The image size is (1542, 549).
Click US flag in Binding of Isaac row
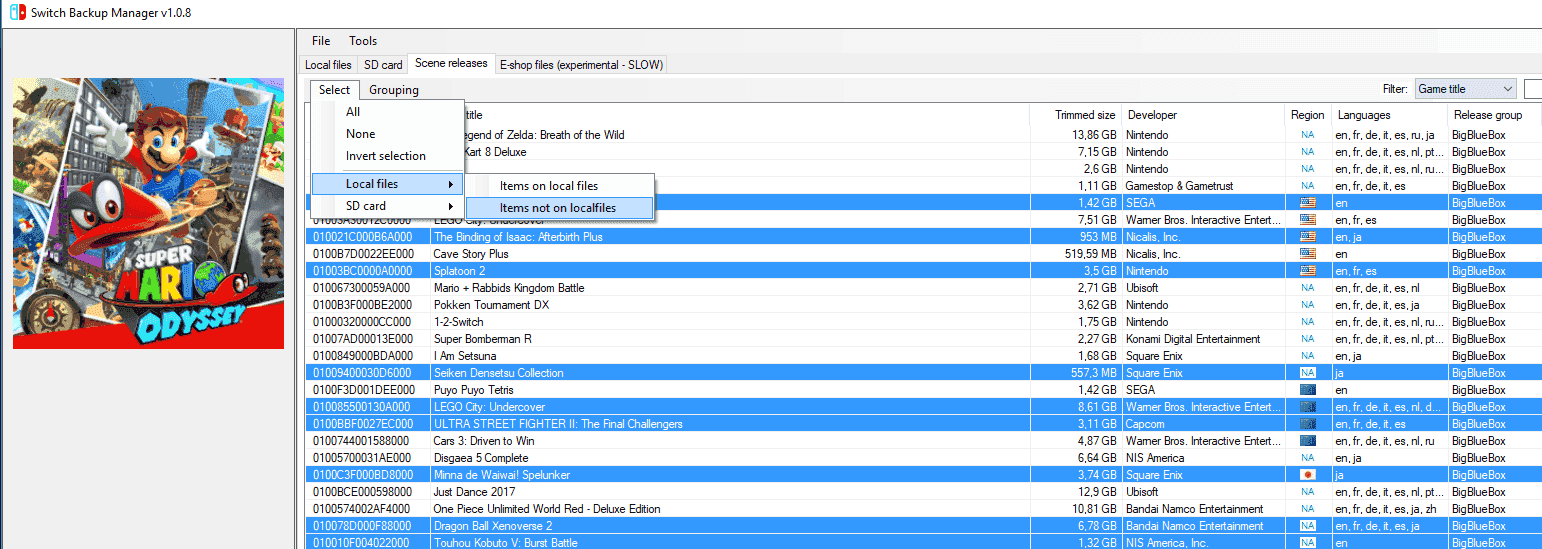click(1307, 237)
